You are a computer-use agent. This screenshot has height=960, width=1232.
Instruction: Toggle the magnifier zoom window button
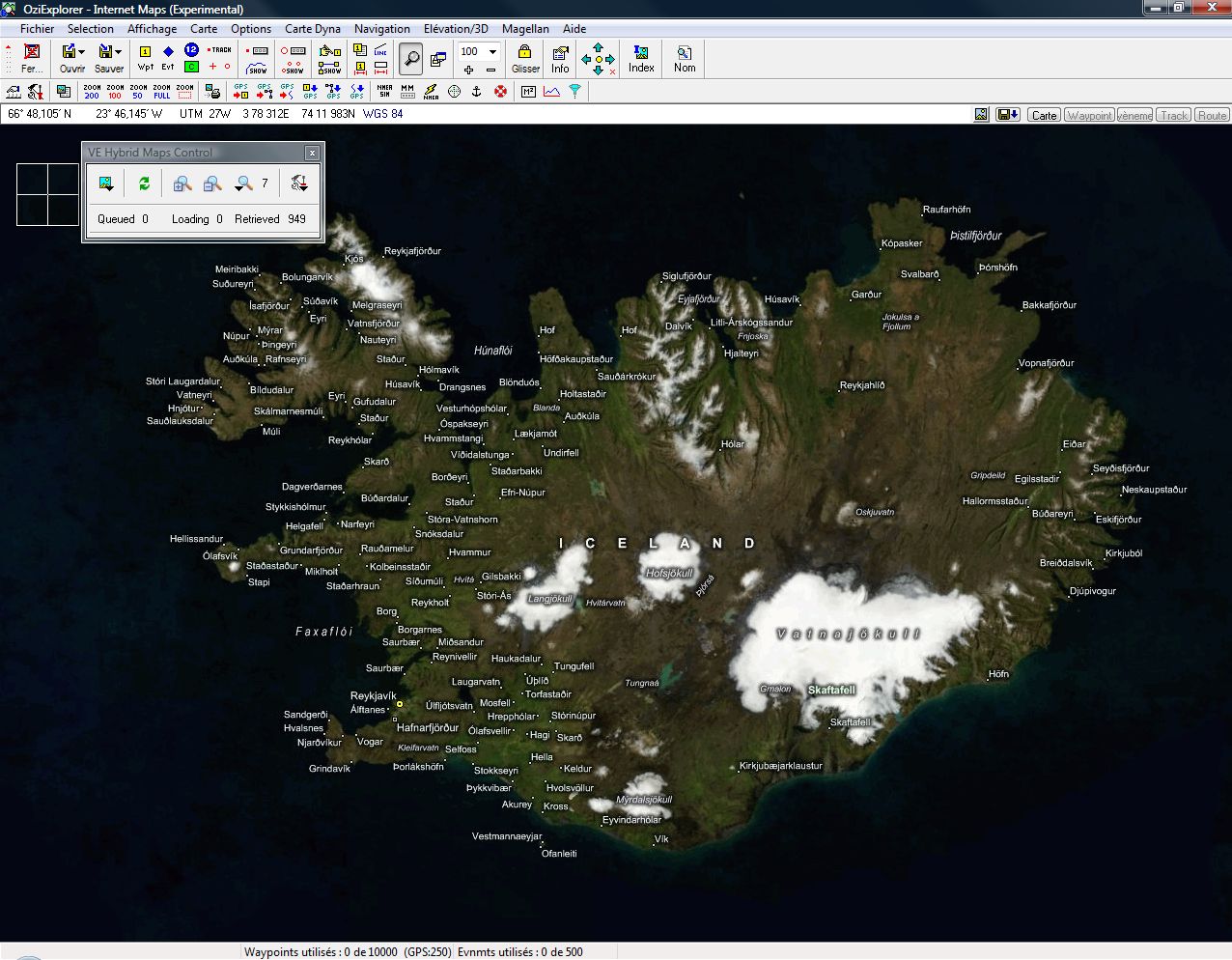click(411, 58)
